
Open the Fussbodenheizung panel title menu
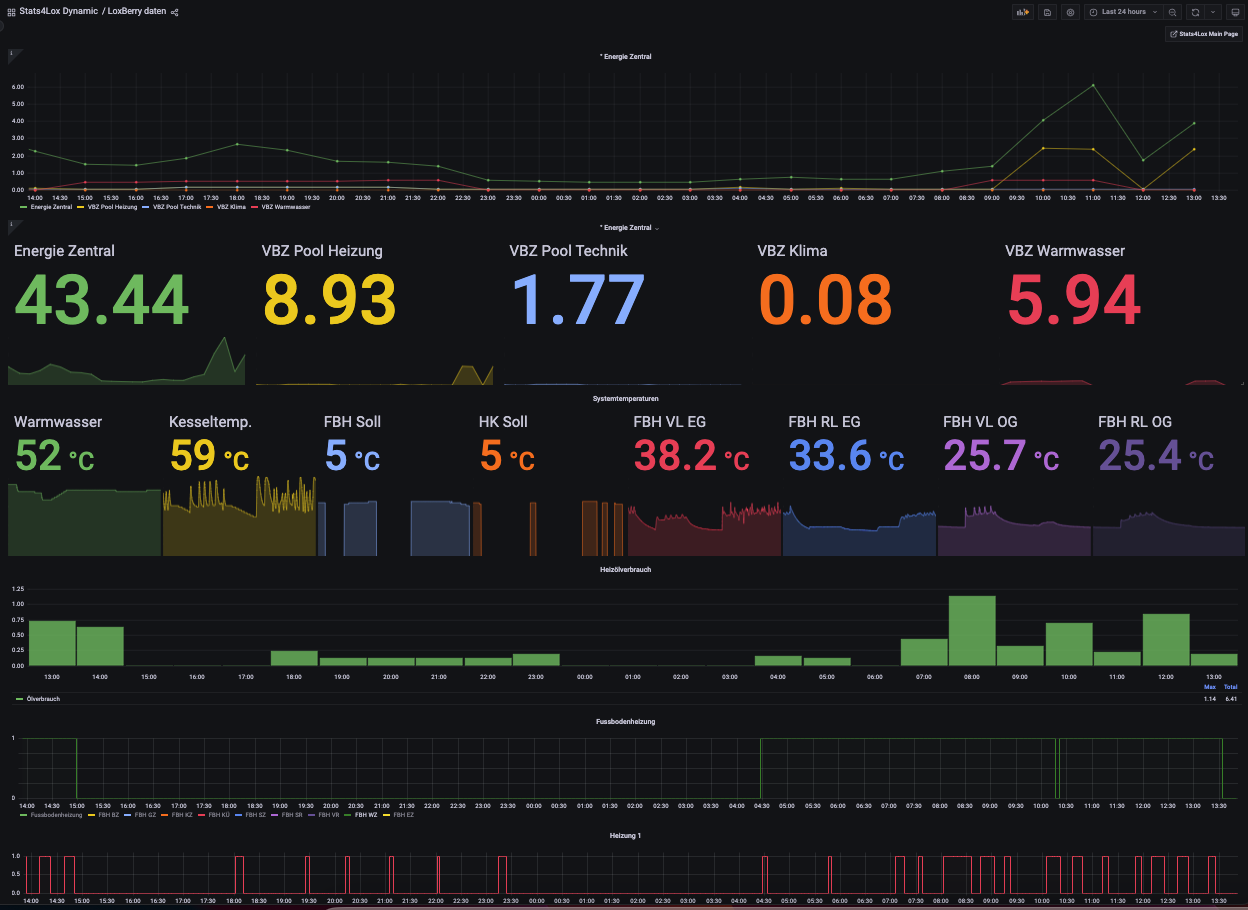coord(625,721)
